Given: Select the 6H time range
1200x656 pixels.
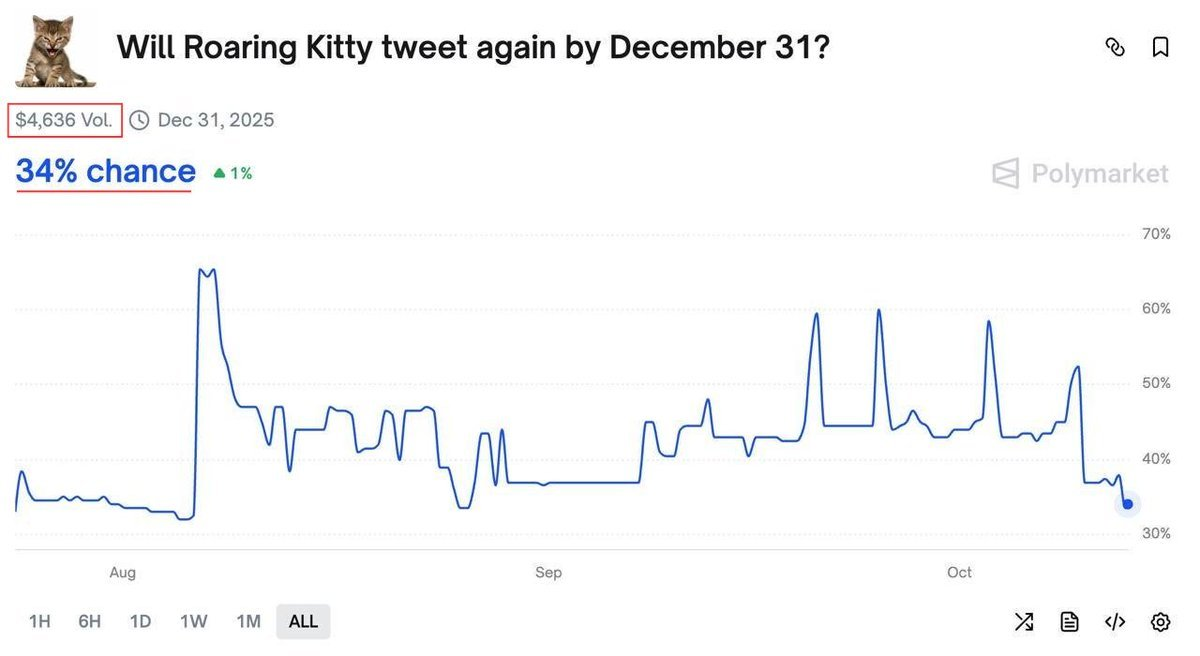Looking at the screenshot, I should pyautogui.click(x=90, y=622).
